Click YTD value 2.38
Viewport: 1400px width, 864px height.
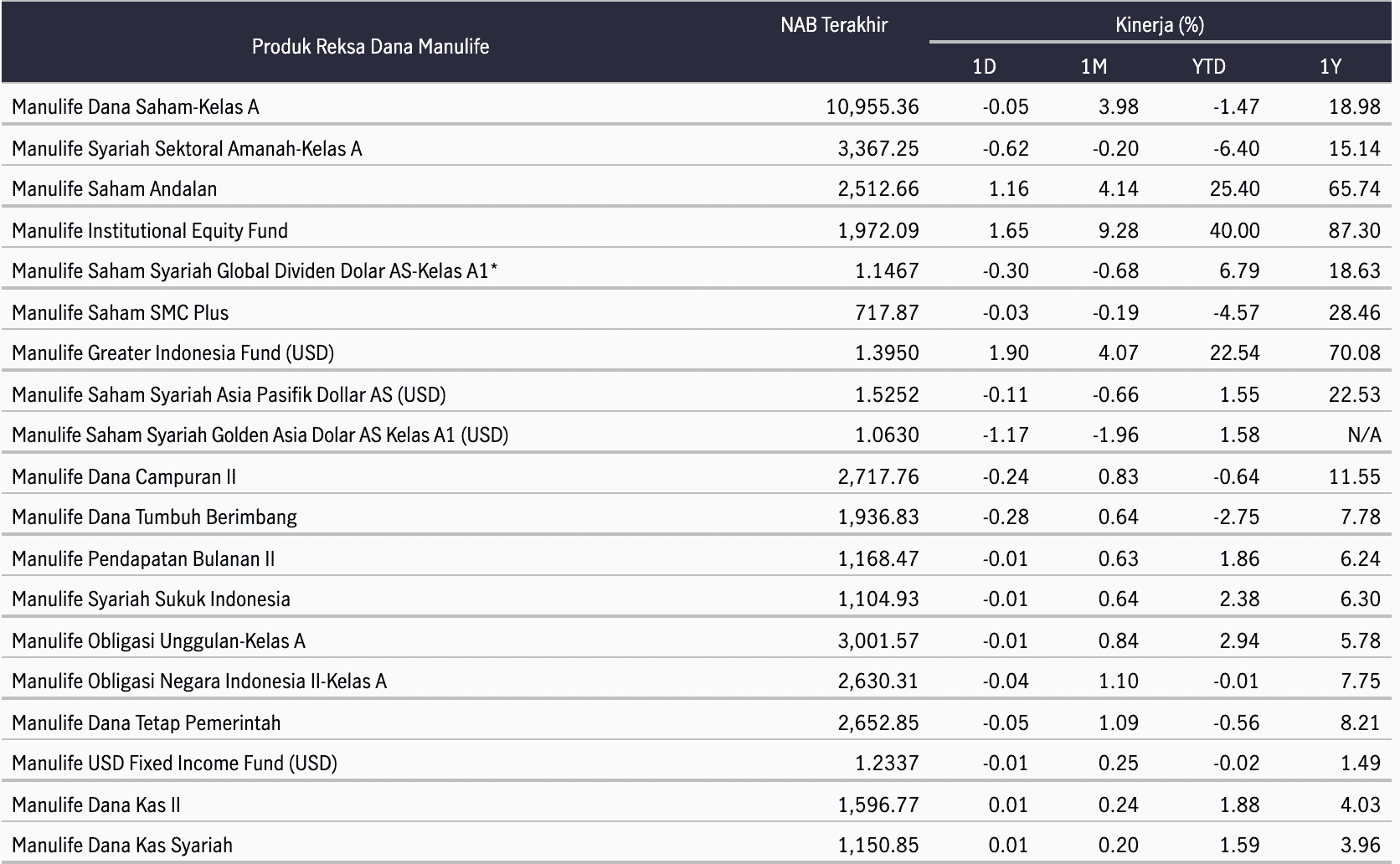click(x=1239, y=599)
